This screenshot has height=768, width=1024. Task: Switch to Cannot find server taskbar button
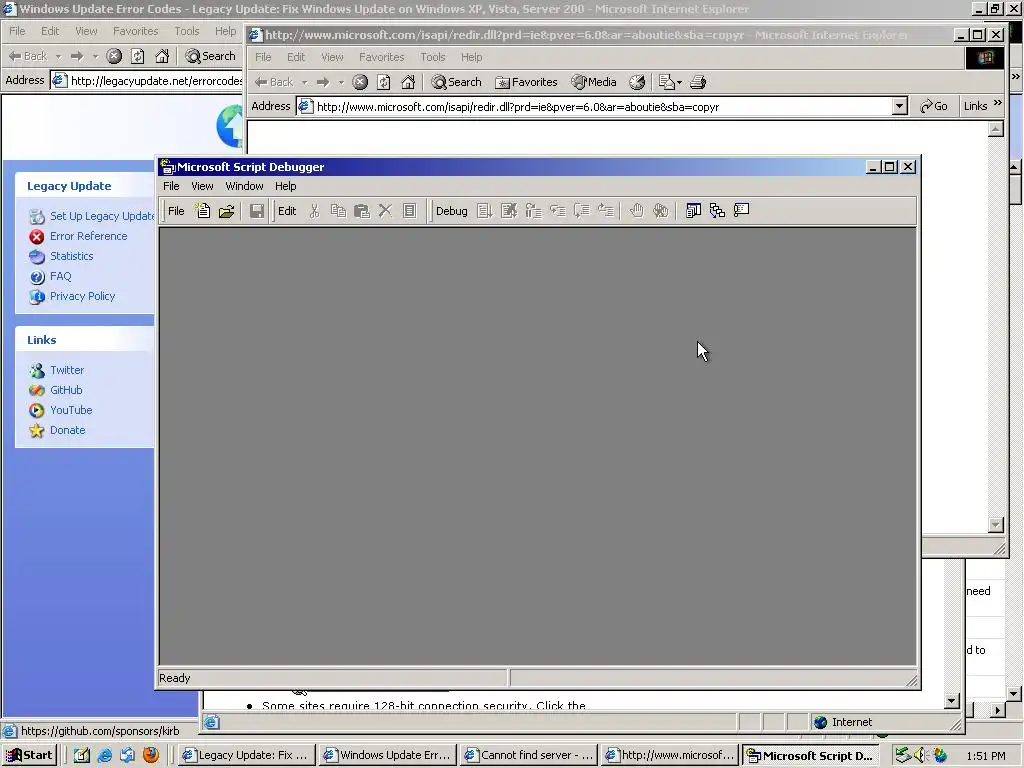(528, 755)
